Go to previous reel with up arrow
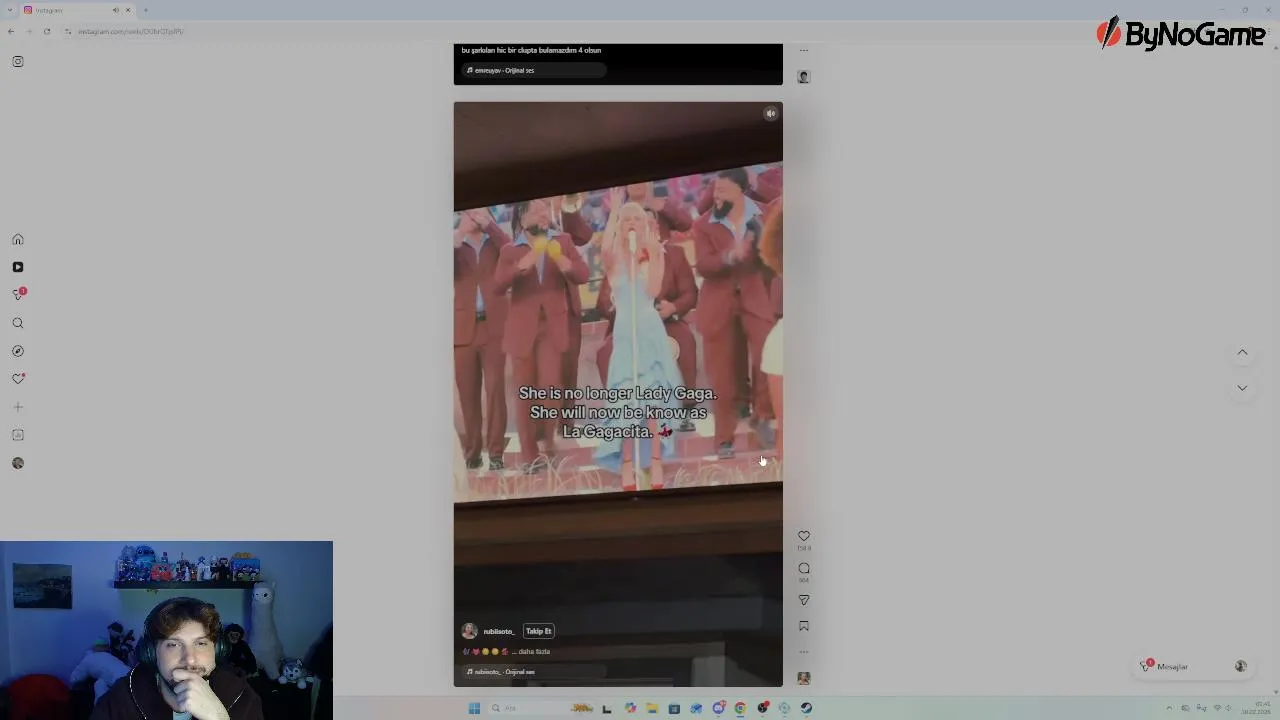 [1242, 353]
